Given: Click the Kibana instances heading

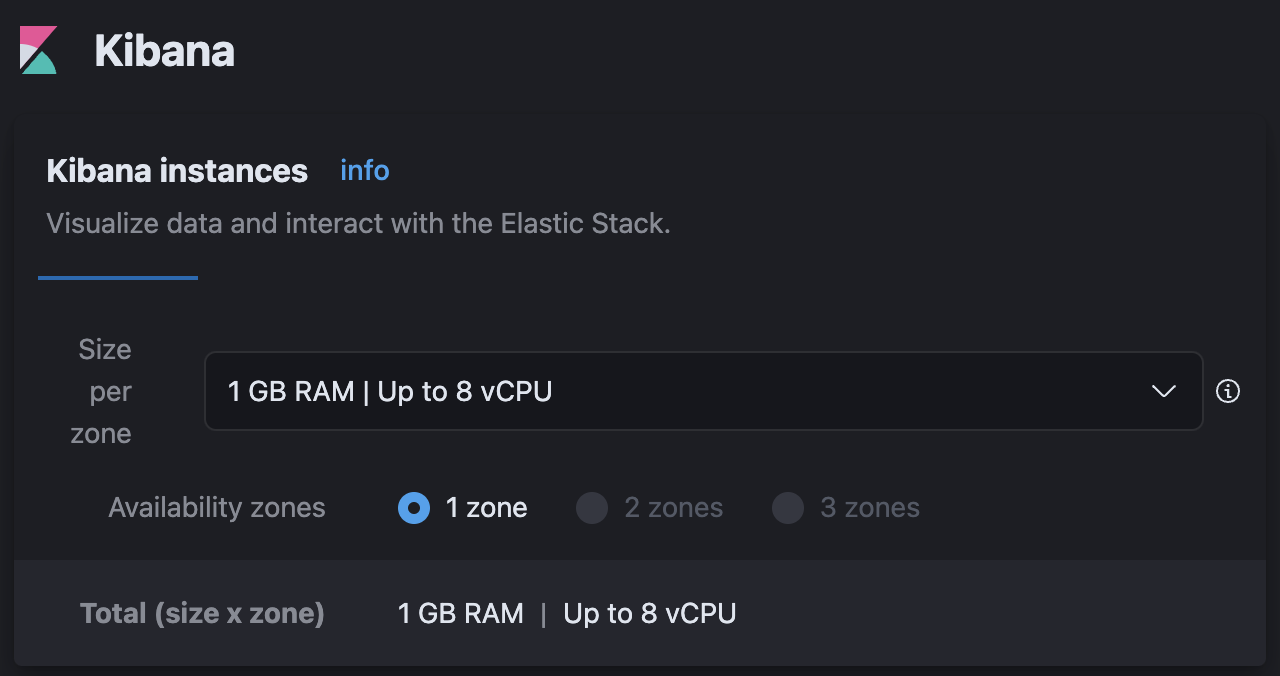Looking at the screenshot, I should coord(177,171).
